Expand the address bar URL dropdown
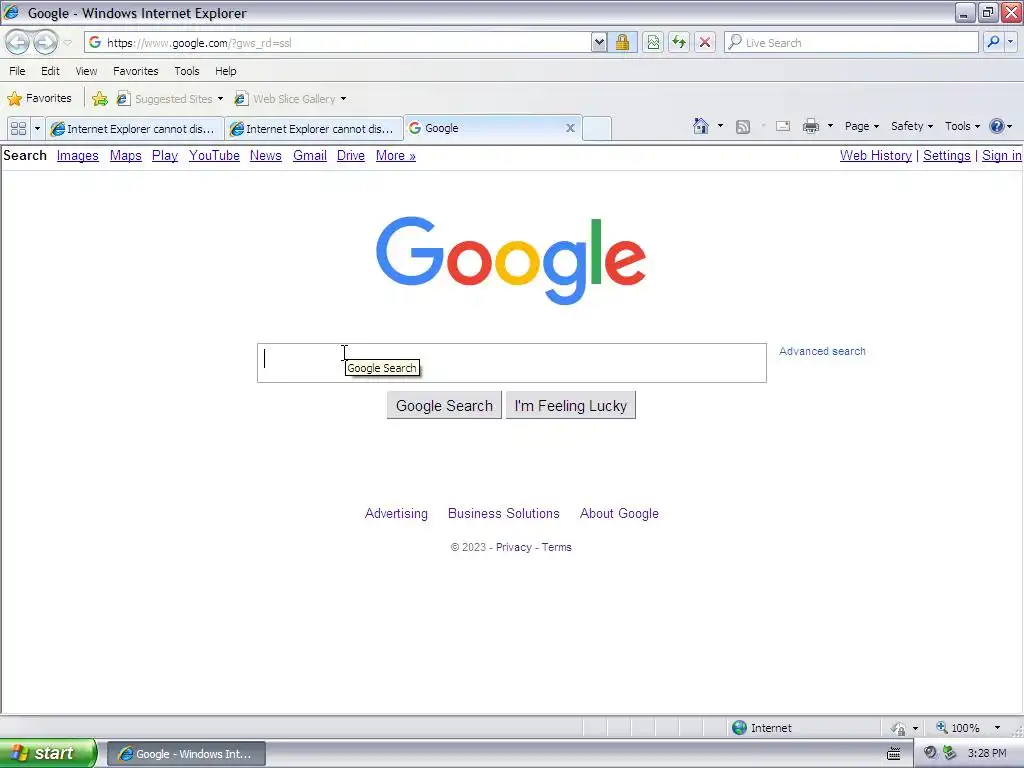Screen dimensions: 1024x768 [599, 42]
